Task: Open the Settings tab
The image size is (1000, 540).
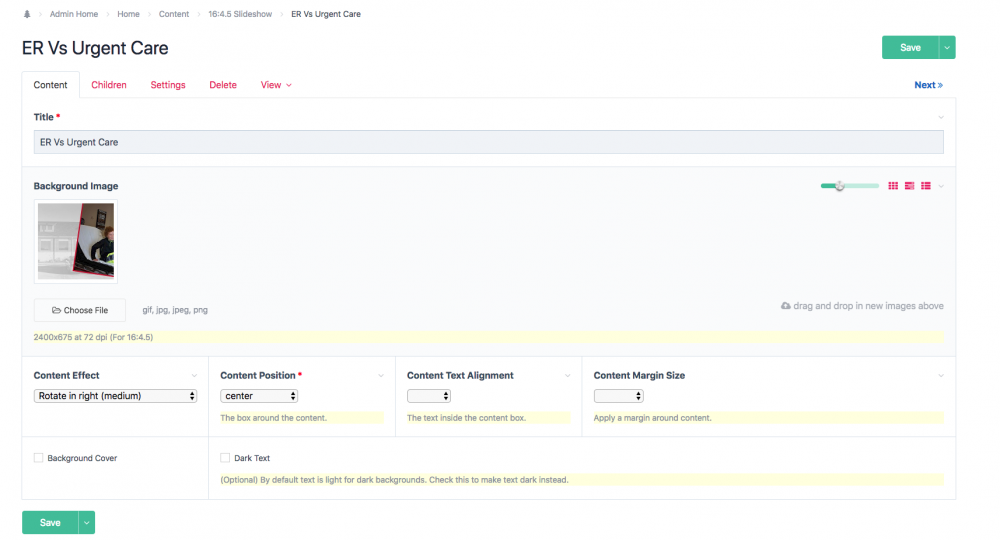Action: tap(168, 85)
